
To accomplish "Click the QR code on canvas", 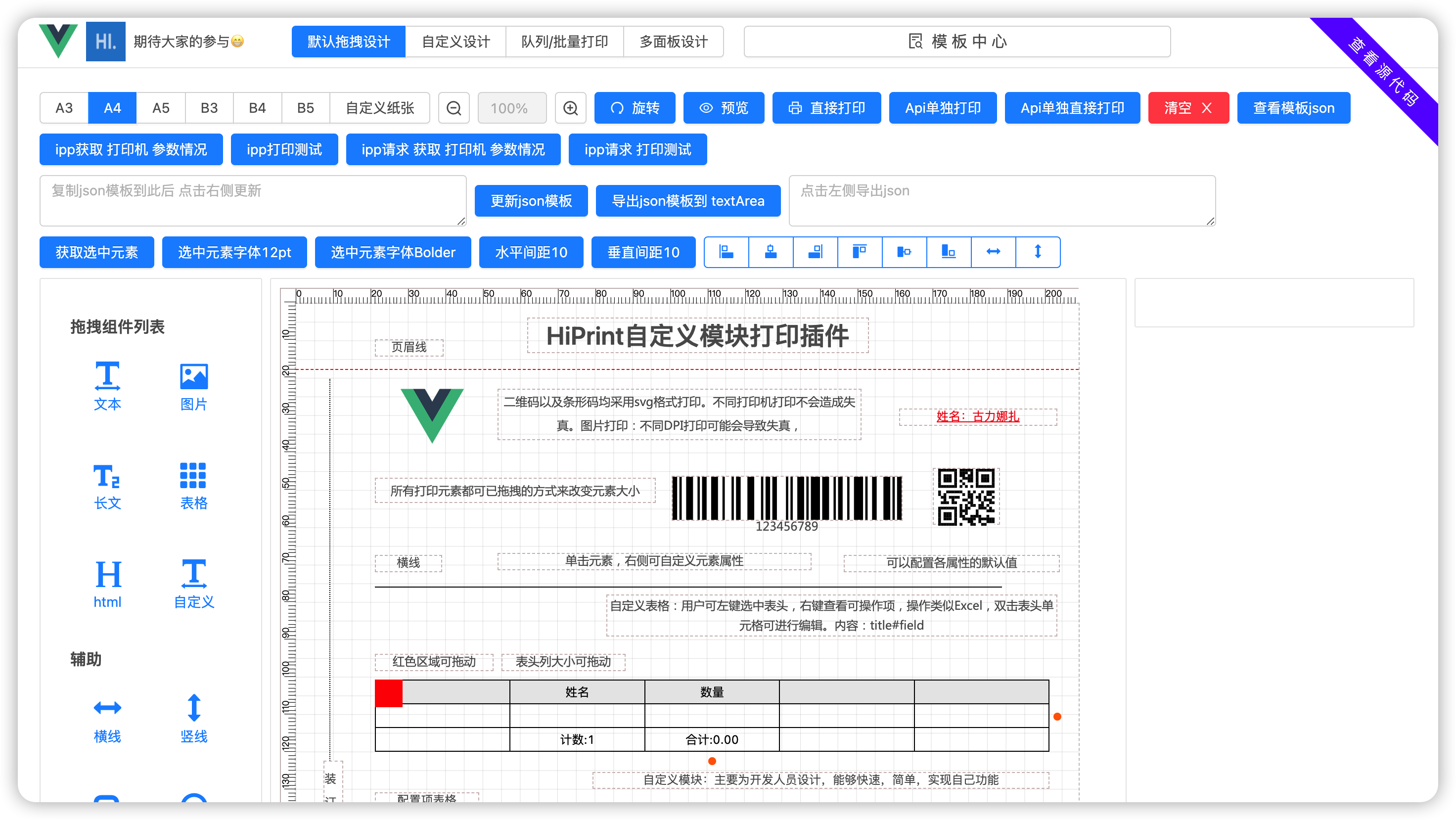I will point(966,497).
